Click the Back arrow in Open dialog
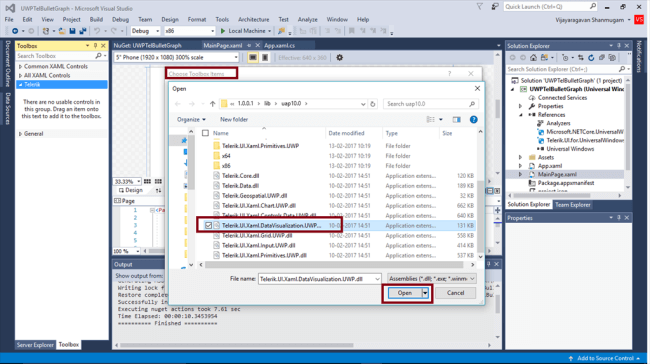 tap(178, 104)
